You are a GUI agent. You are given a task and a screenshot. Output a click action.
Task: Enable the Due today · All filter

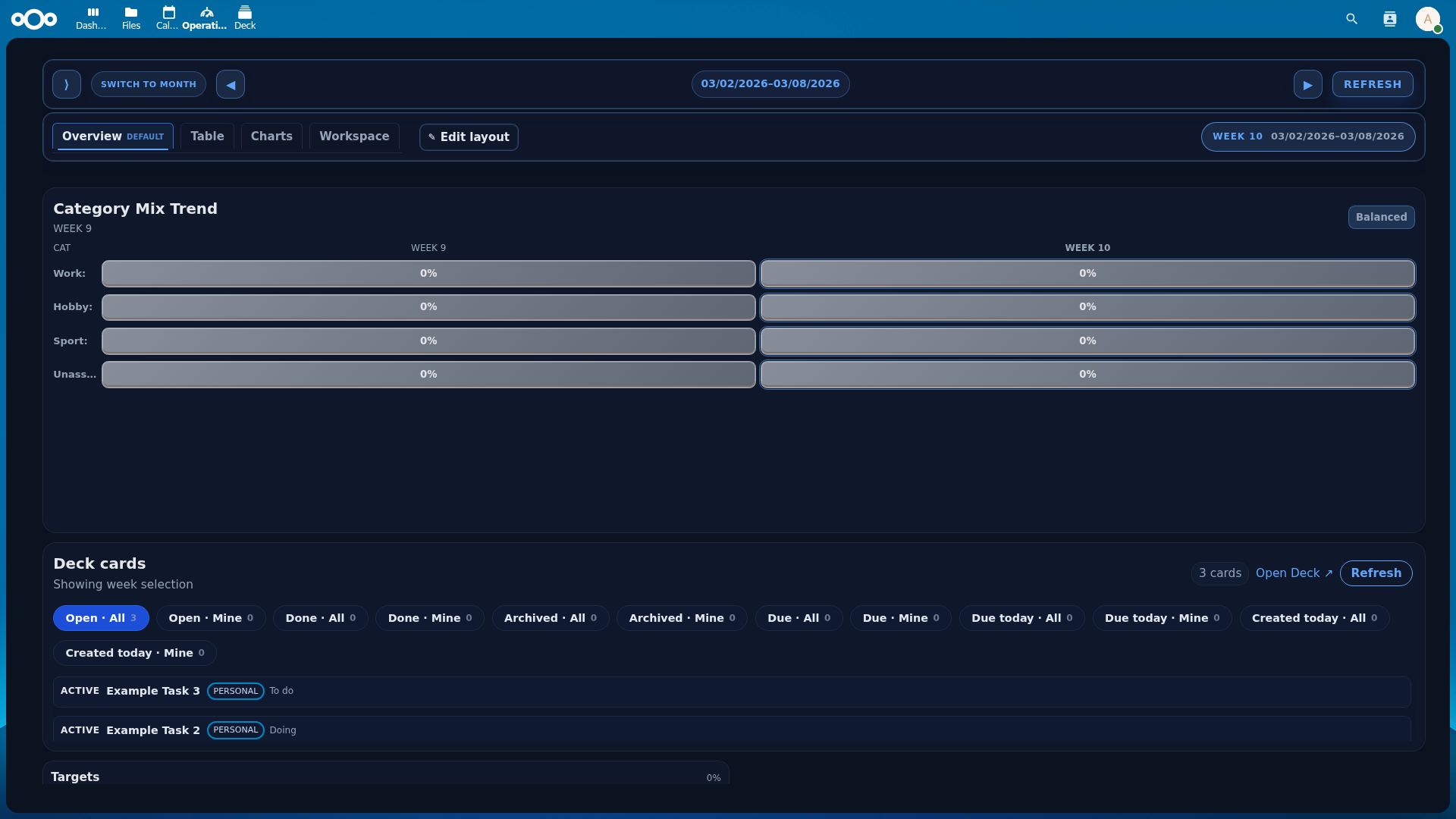click(x=1021, y=617)
